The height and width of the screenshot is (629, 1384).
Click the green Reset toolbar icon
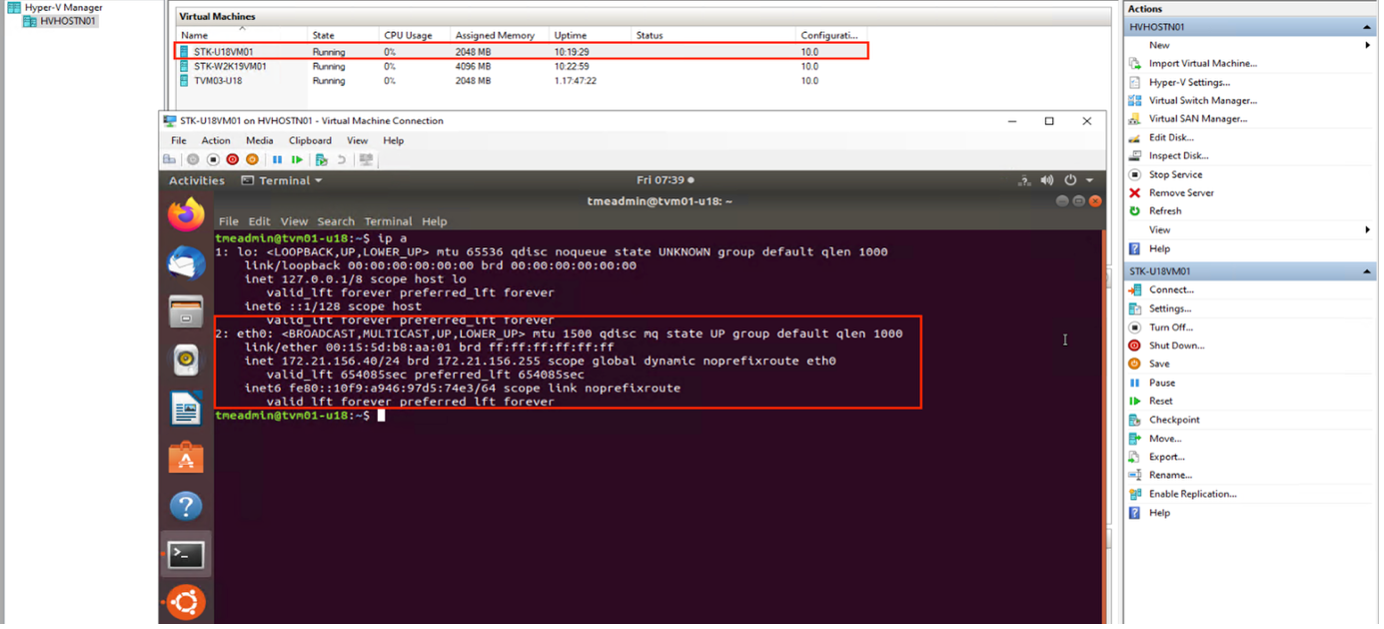tap(297, 160)
